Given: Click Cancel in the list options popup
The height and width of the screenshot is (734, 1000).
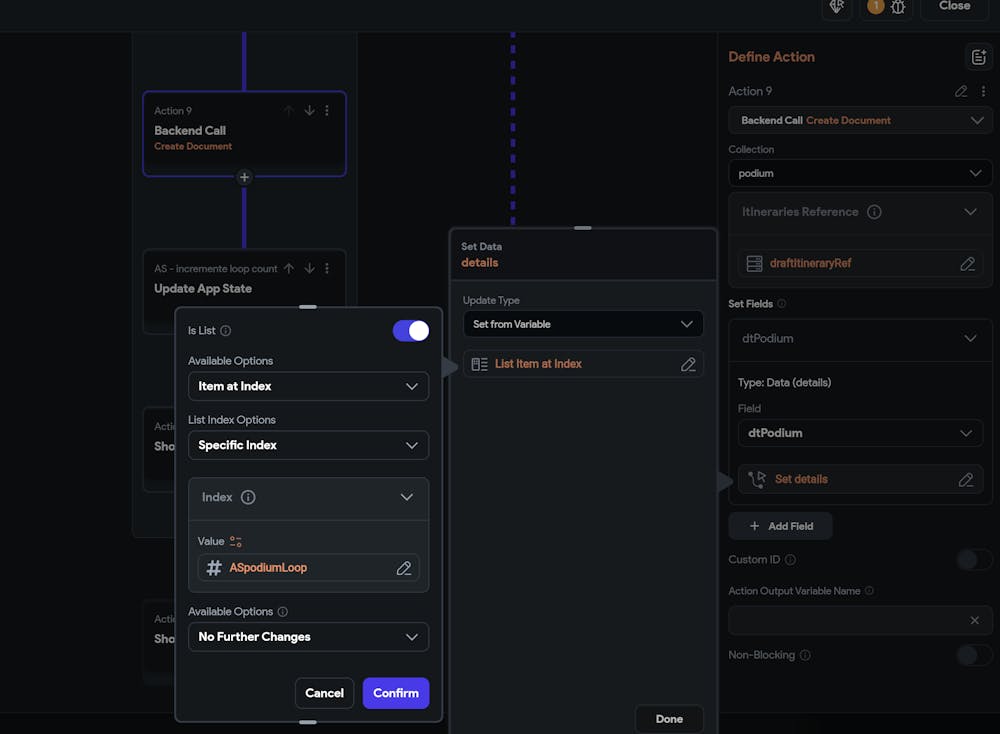Looking at the screenshot, I should coord(324,693).
